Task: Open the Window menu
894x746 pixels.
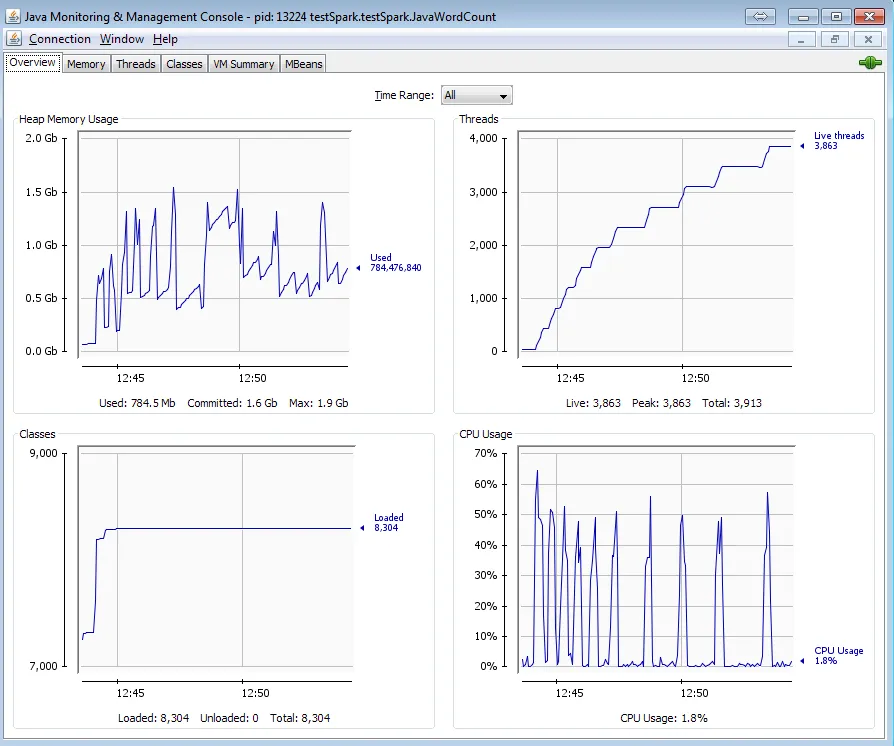Action: click(121, 39)
